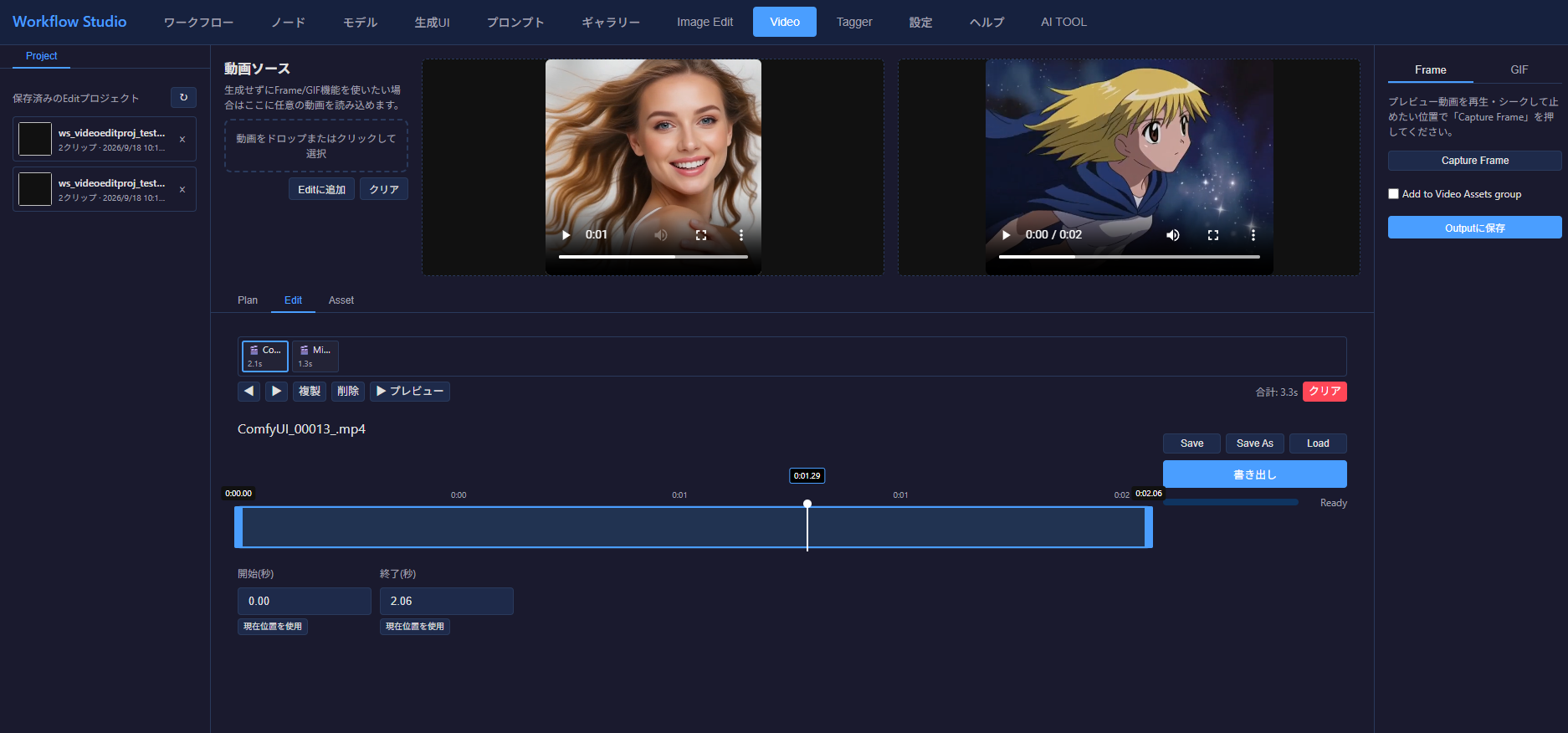Clear video source with クリア button
Screen dimensions: 1568x733
click(x=384, y=189)
